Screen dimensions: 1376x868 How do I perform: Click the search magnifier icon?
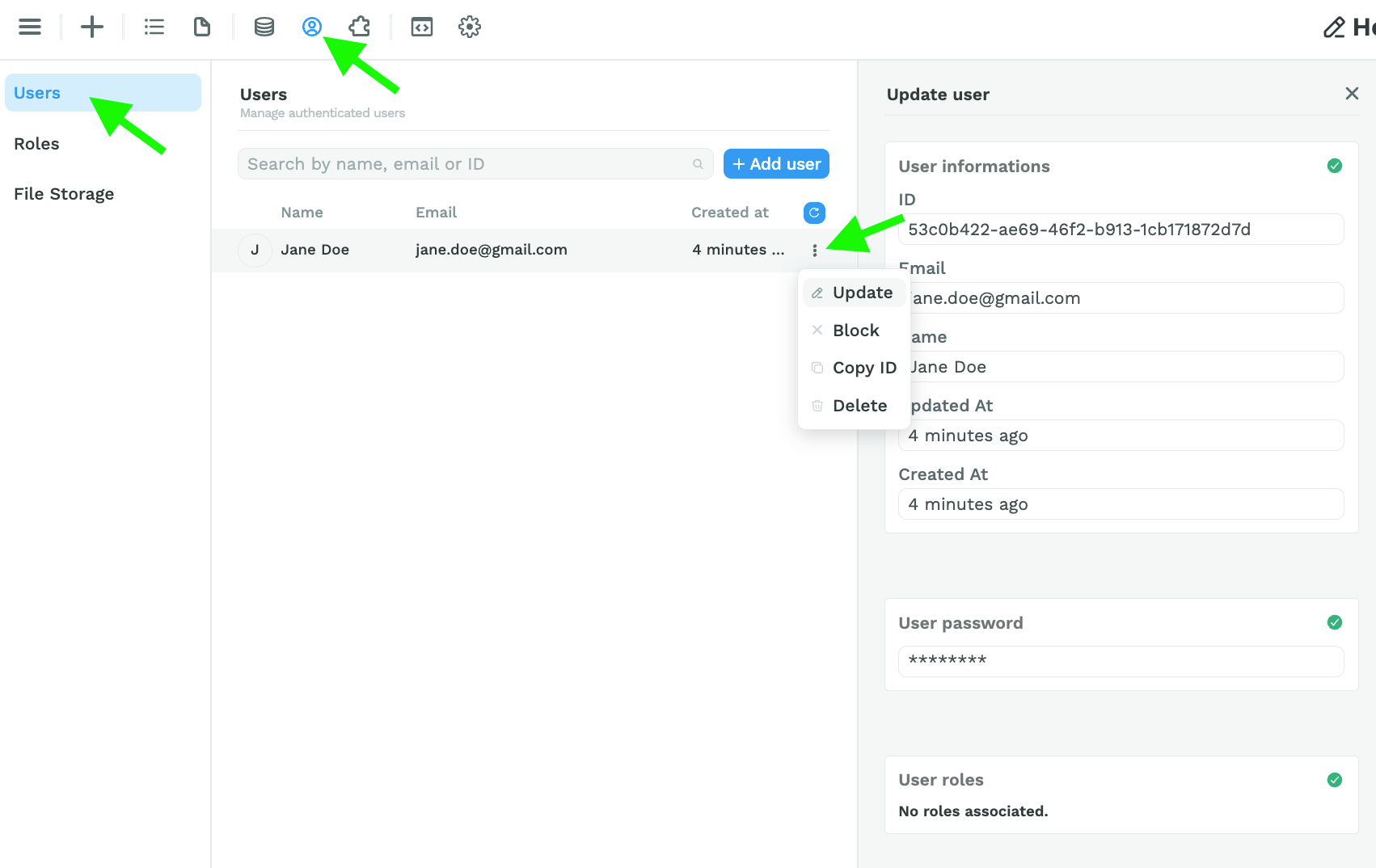[698, 164]
